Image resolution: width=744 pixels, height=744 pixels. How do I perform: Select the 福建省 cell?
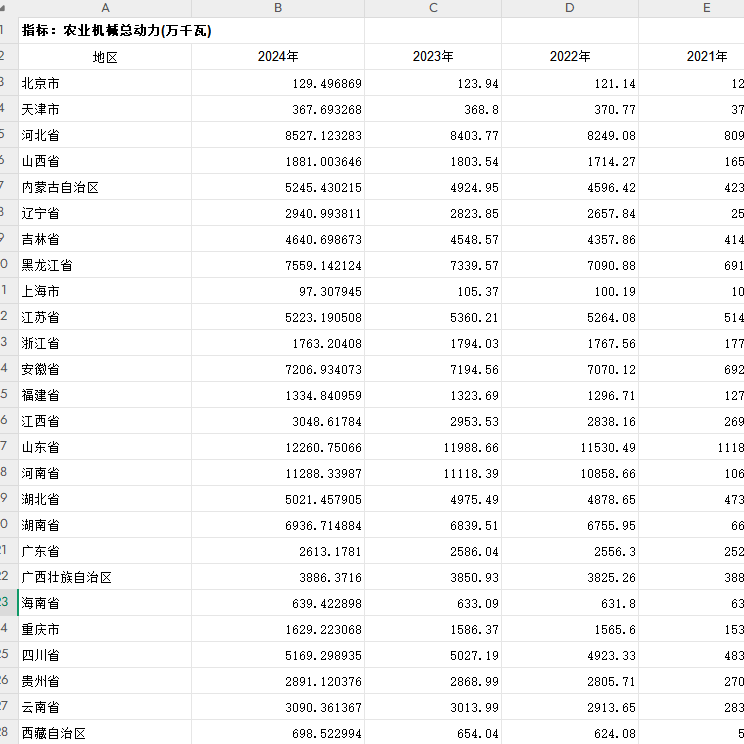point(105,395)
